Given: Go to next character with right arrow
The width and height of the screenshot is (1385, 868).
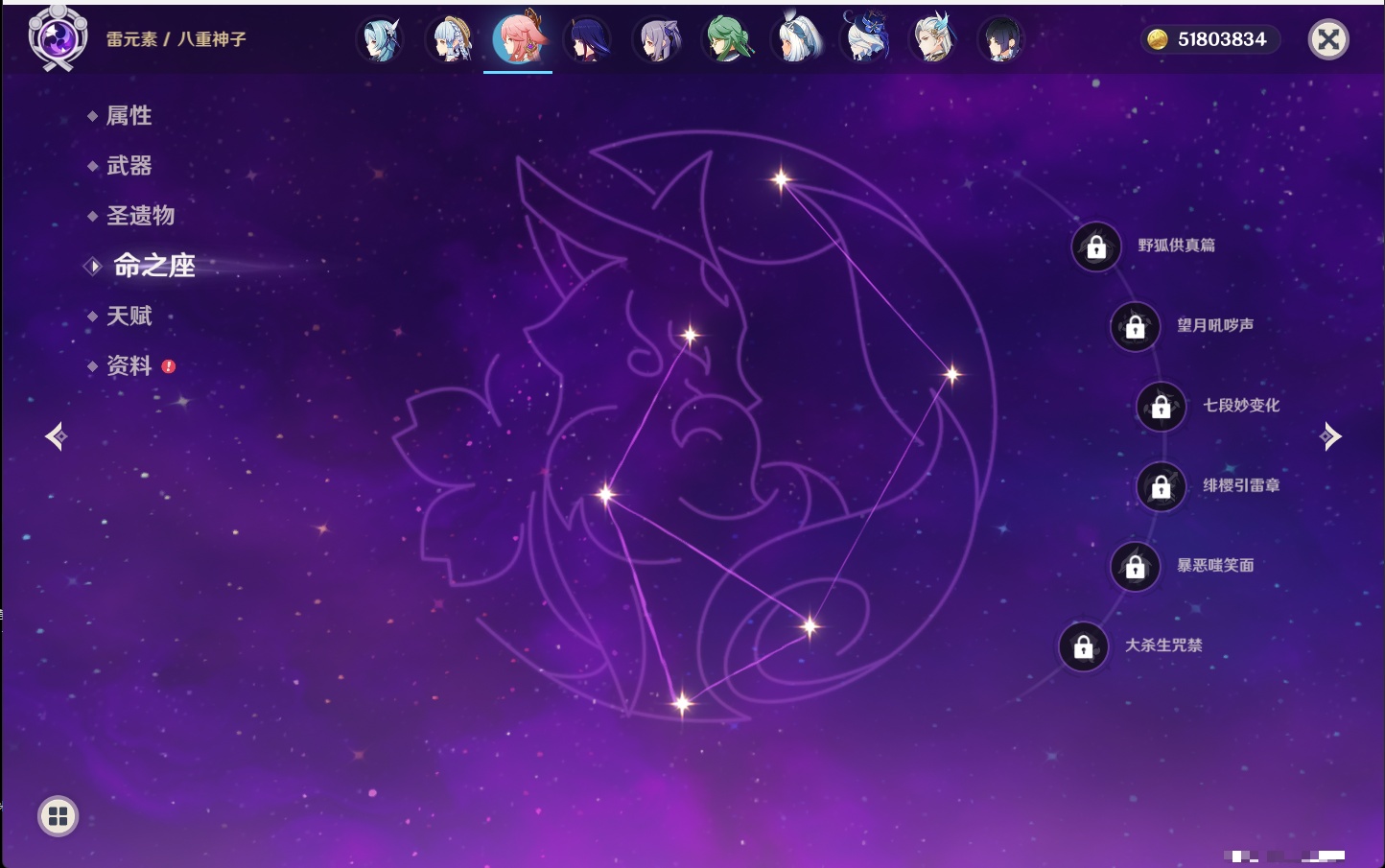Looking at the screenshot, I should coord(1330,436).
